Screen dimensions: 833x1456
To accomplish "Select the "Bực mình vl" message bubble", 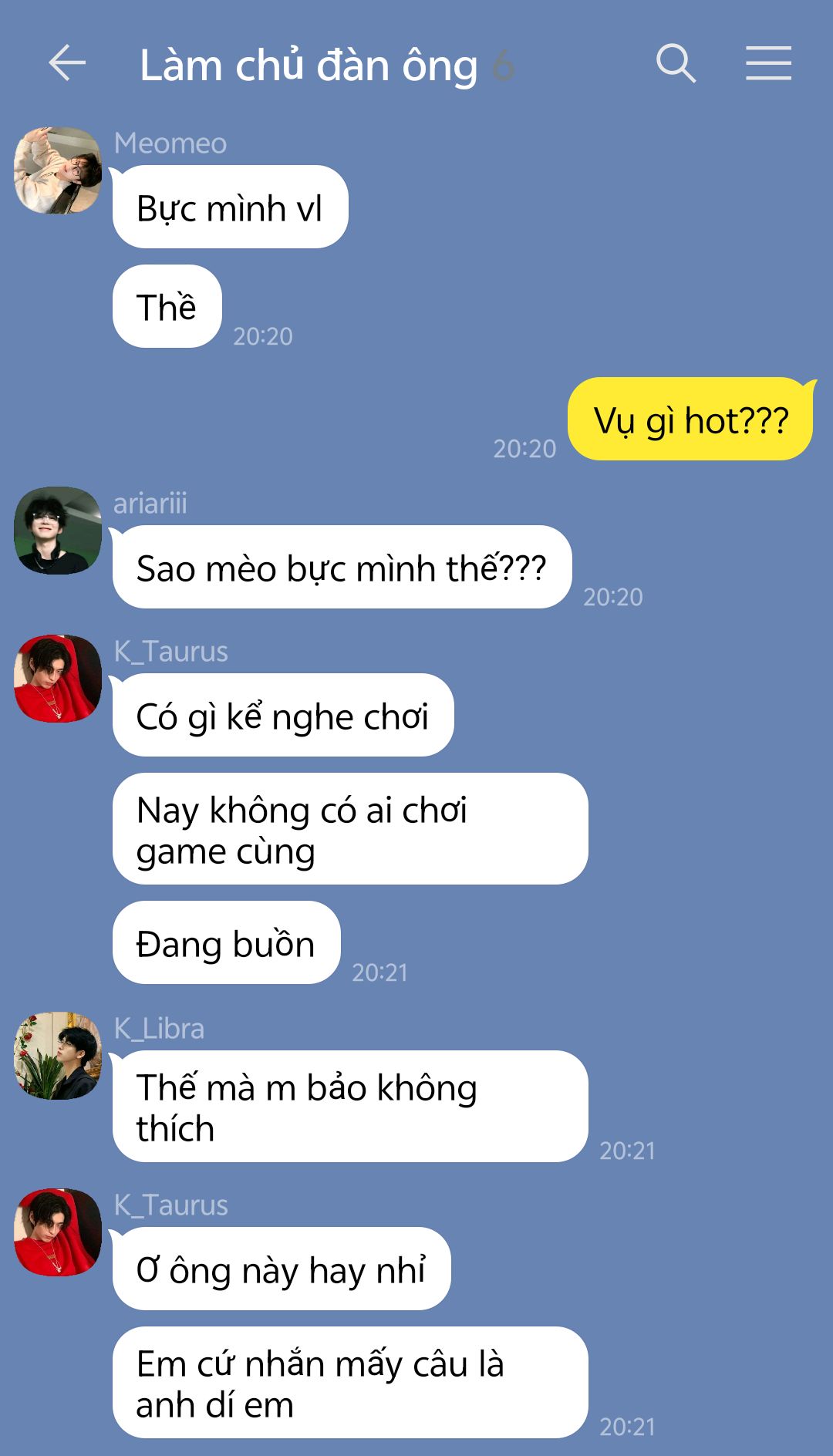I will click(231, 207).
